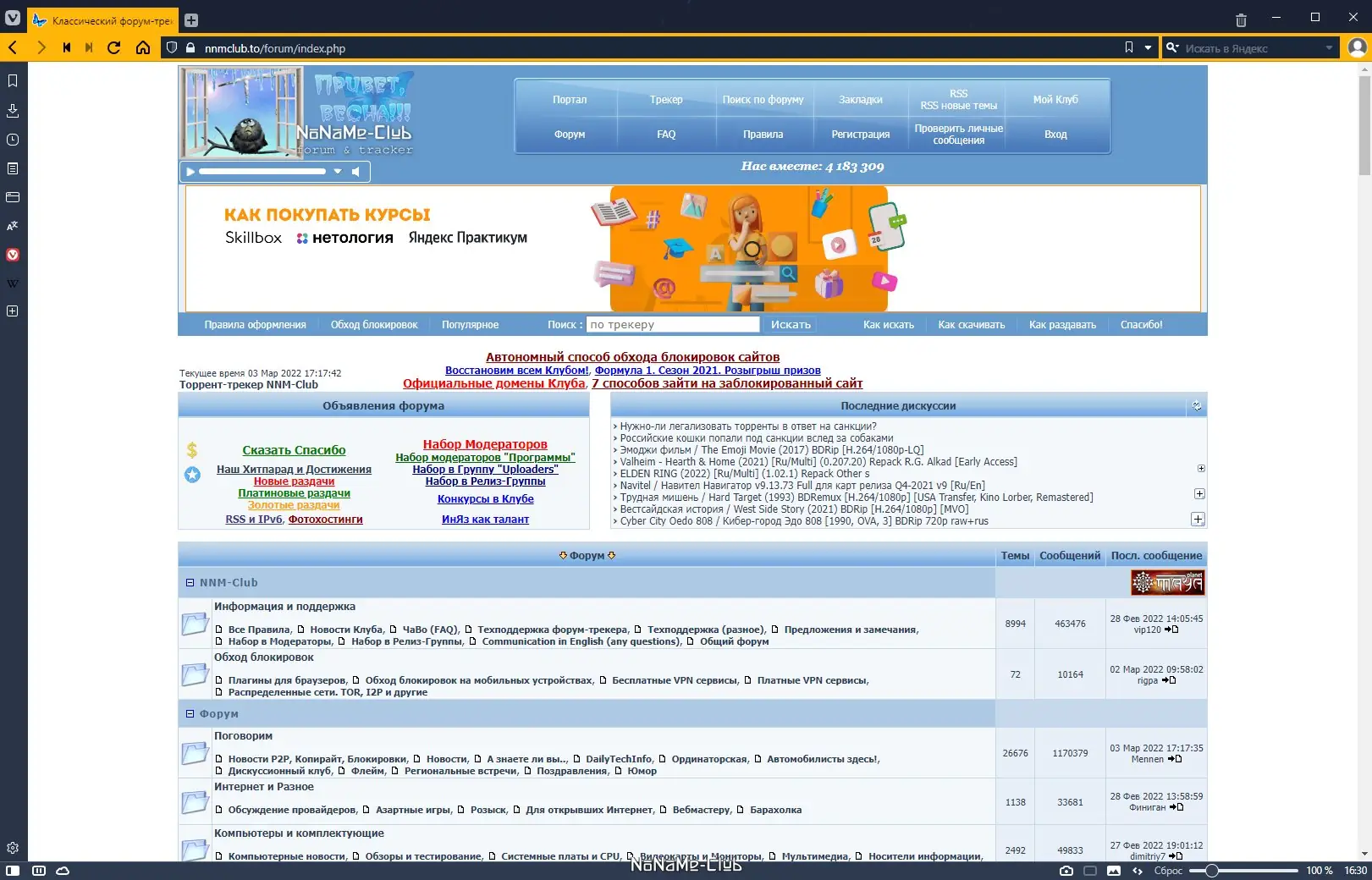1372x880 pixels.
Task: Toggle the sync cloud status
Action: [63, 871]
